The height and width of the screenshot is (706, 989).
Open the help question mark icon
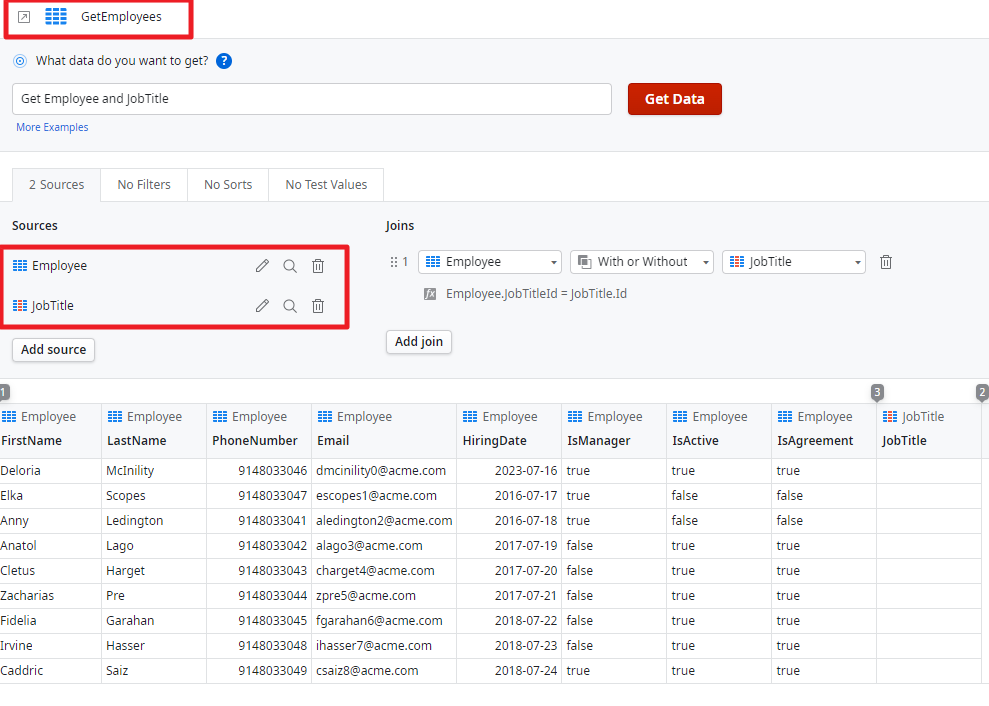[x=224, y=61]
